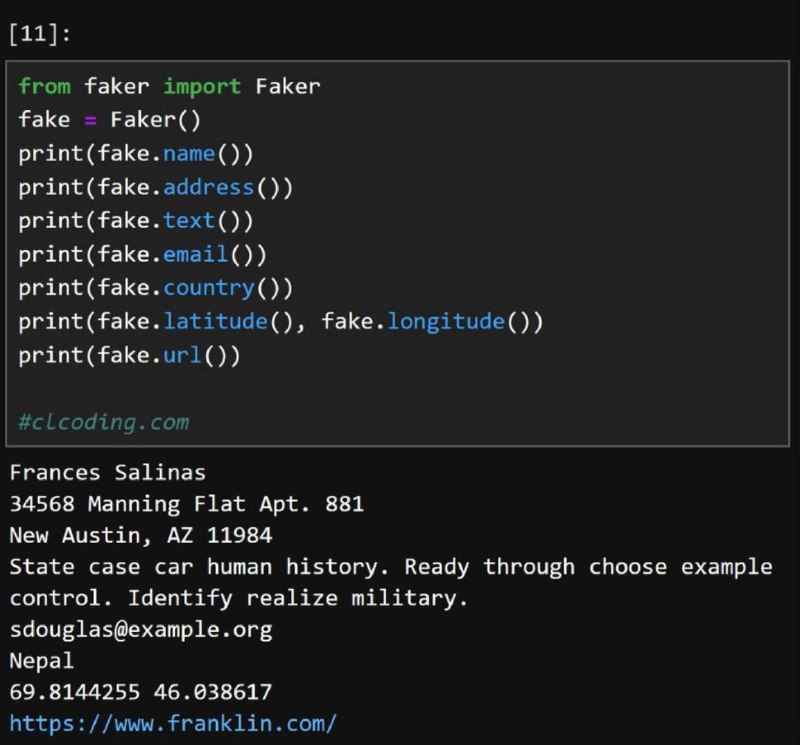
Task: Click the word 'address' in fake.address()
Action: click(x=208, y=187)
